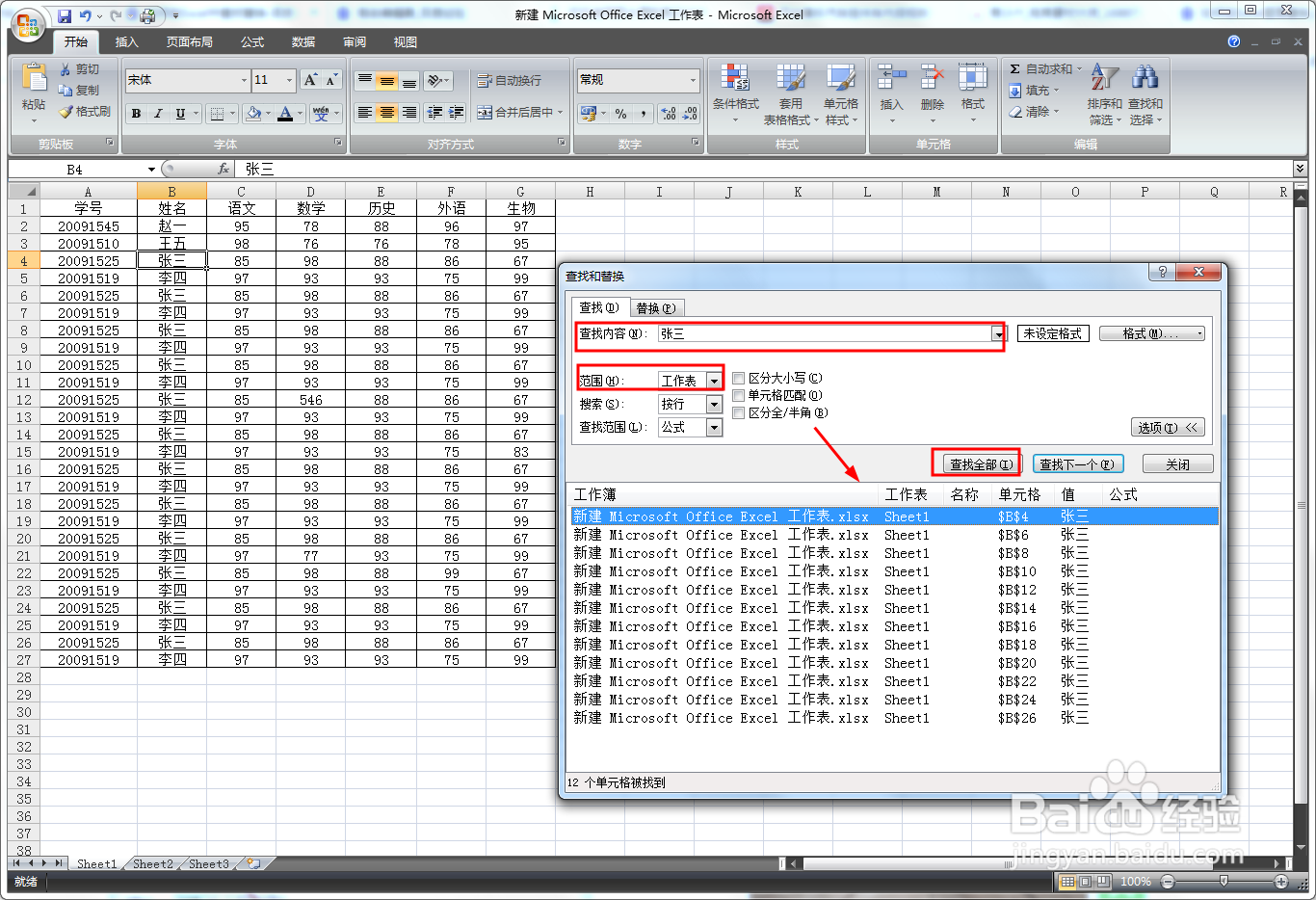The width and height of the screenshot is (1316, 900).
Task: Open the Within (范围) 工作表 dropdown
Action: (714, 381)
